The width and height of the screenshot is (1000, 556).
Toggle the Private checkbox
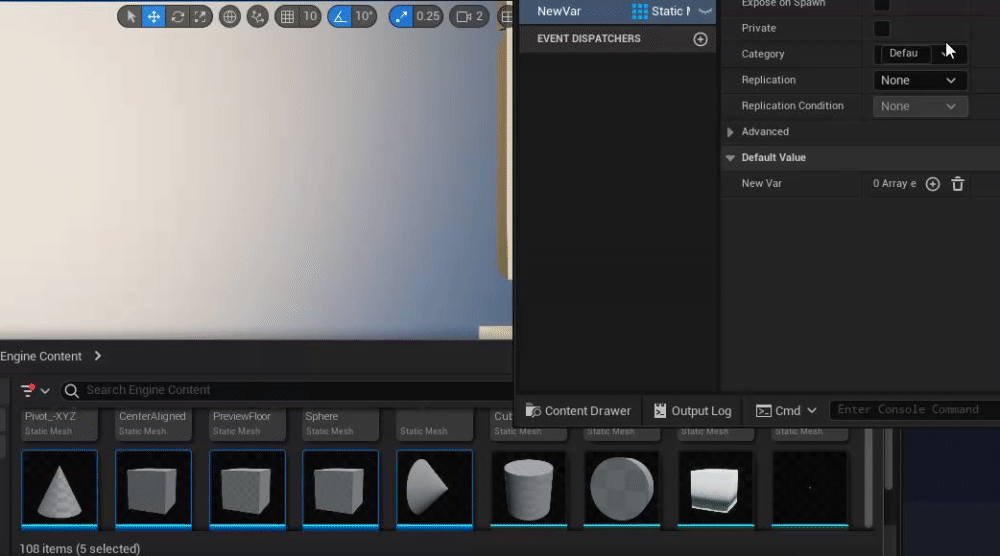click(881, 29)
